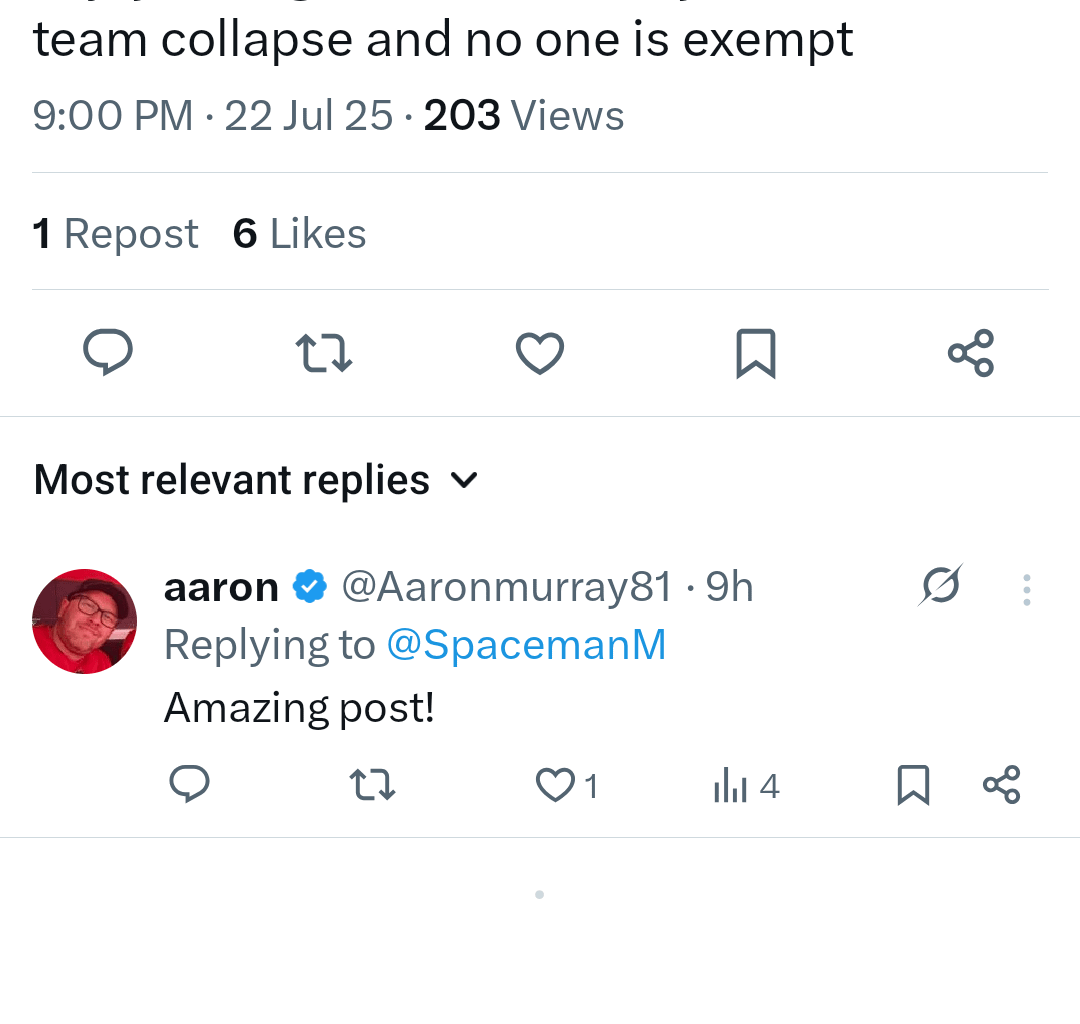
Task: Repost aaron's reply
Action: (x=372, y=785)
